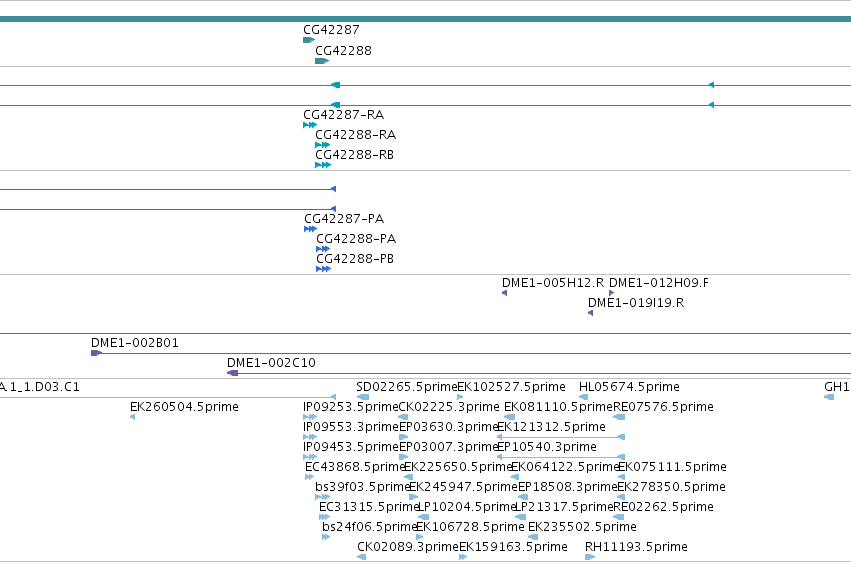This screenshot has height=562, width=851.
Task: Click the teal arrow glyph below CG42287
Action: pyautogui.click(x=309, y=40)
